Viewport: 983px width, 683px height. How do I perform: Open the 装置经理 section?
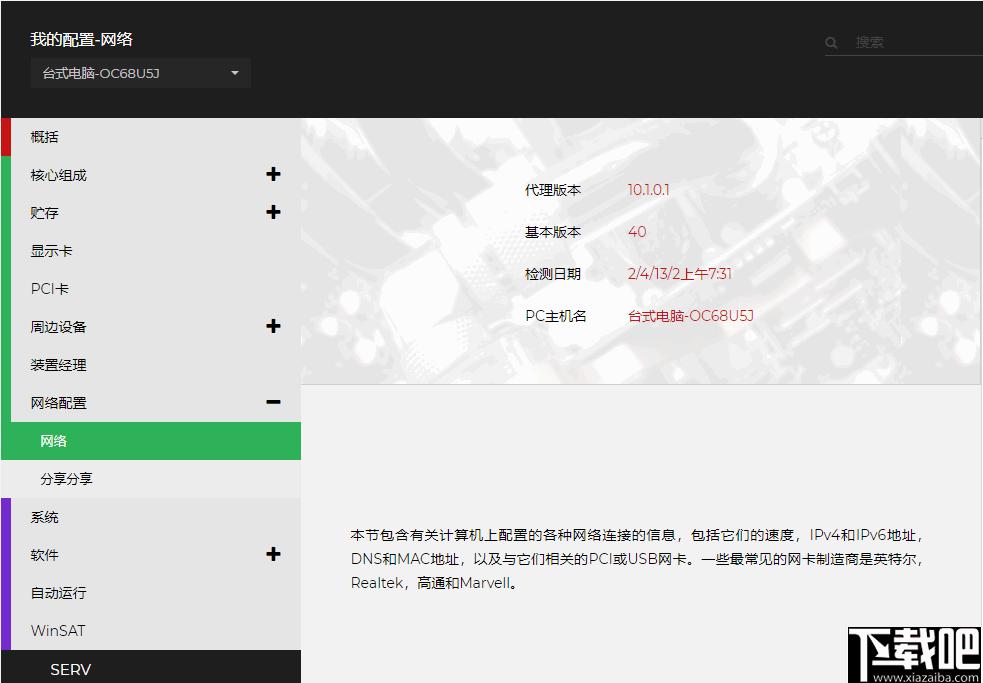pos(150,365)
